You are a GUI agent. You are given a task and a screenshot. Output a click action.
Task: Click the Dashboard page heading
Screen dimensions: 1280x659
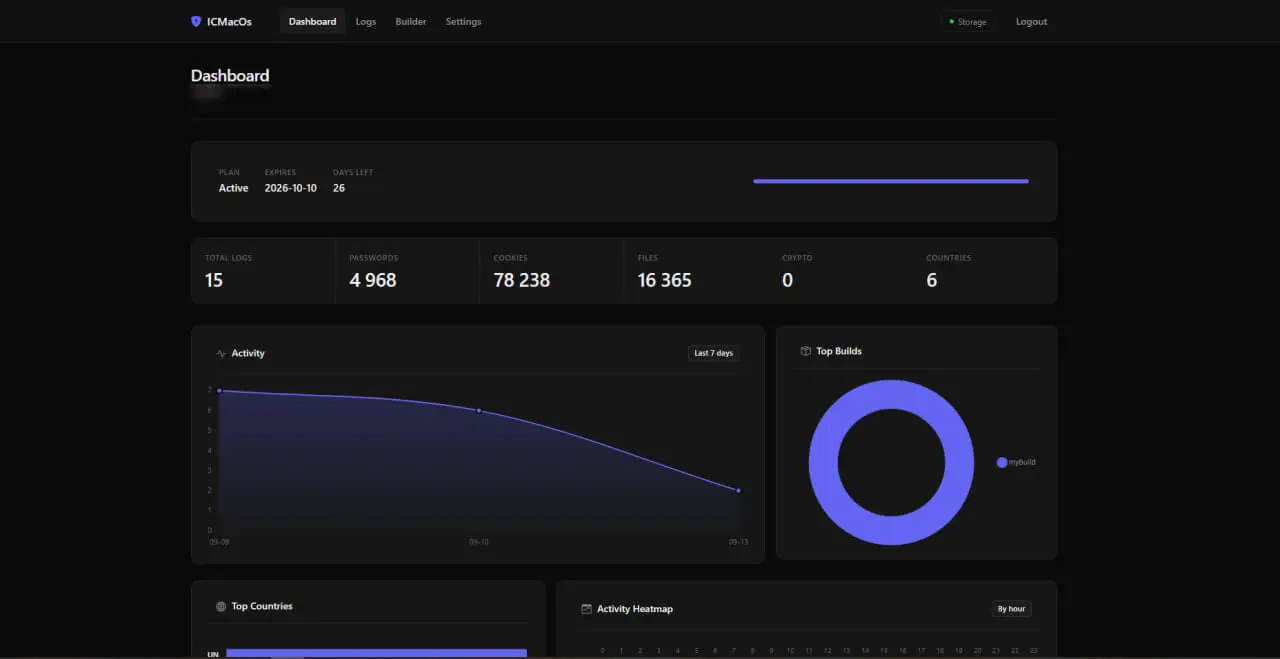click(230, 75)
